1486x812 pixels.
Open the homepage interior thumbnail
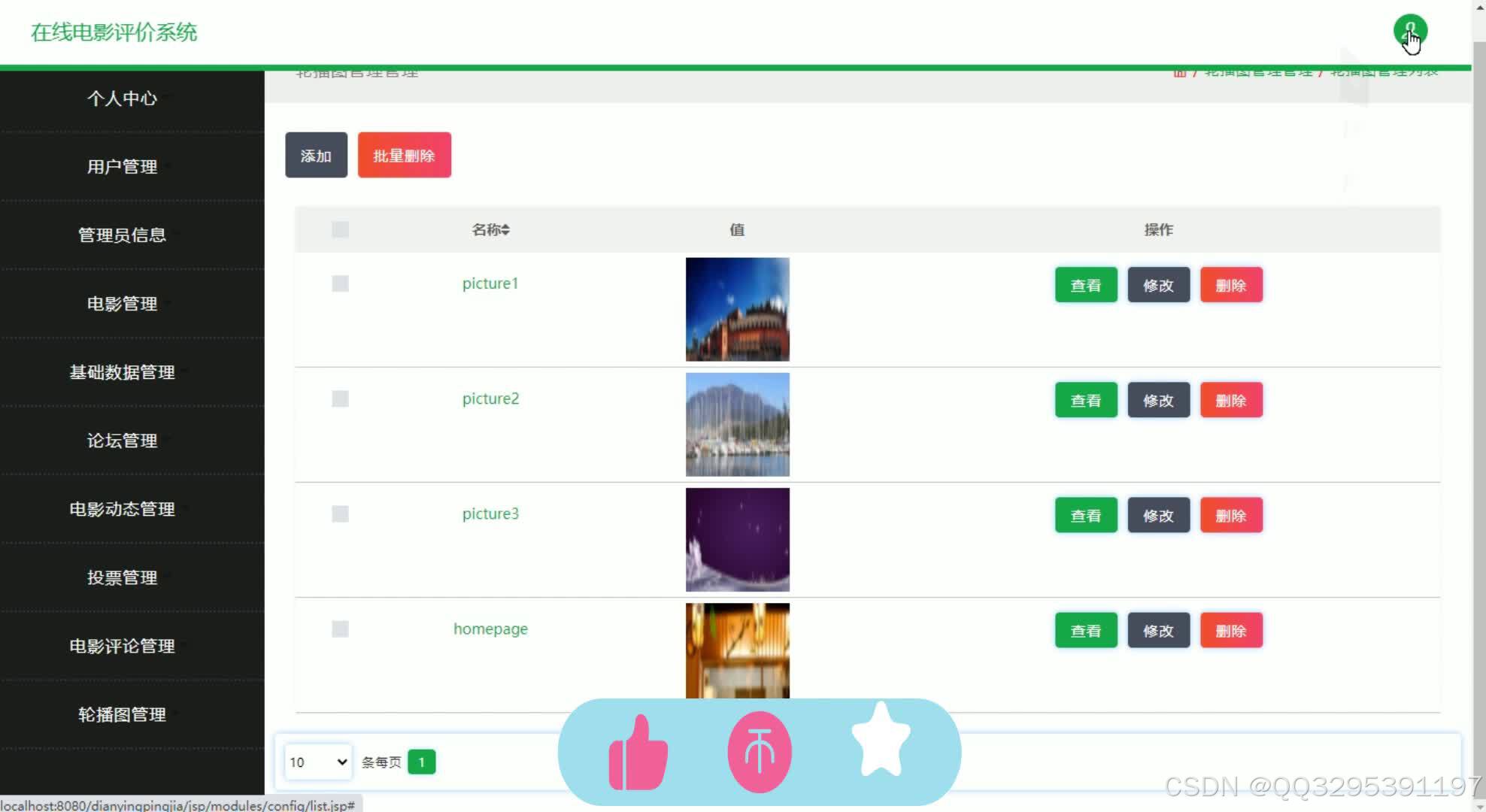pyautogui.click(x=737, y=651)
